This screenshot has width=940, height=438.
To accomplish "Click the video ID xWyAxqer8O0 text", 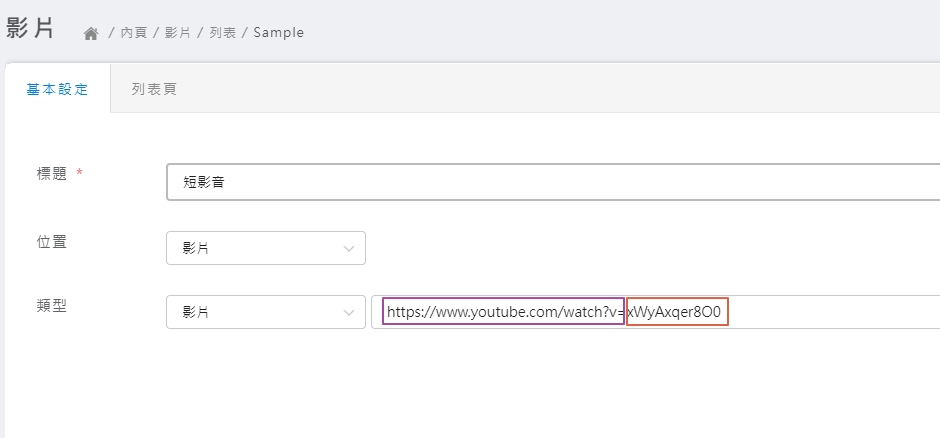I will (677, 312).
